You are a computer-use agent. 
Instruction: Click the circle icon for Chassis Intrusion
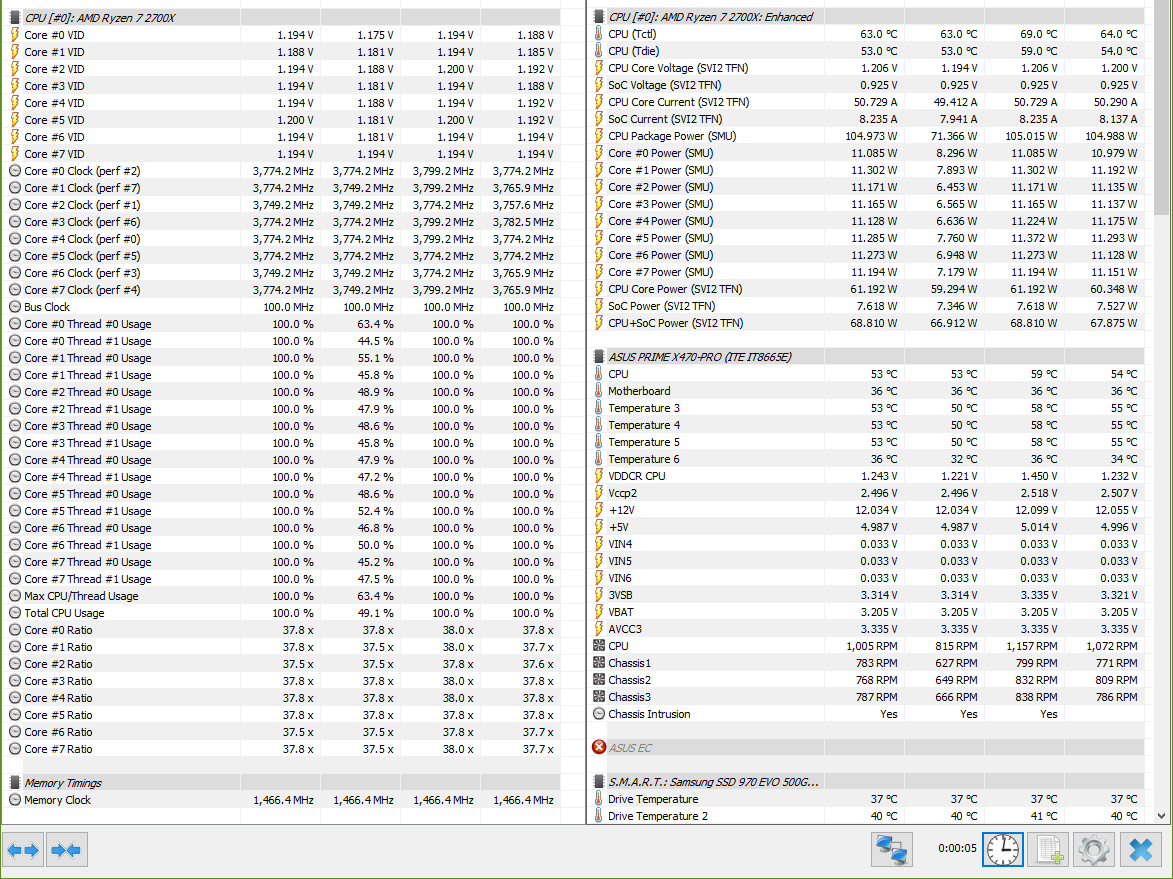[598, 714]
